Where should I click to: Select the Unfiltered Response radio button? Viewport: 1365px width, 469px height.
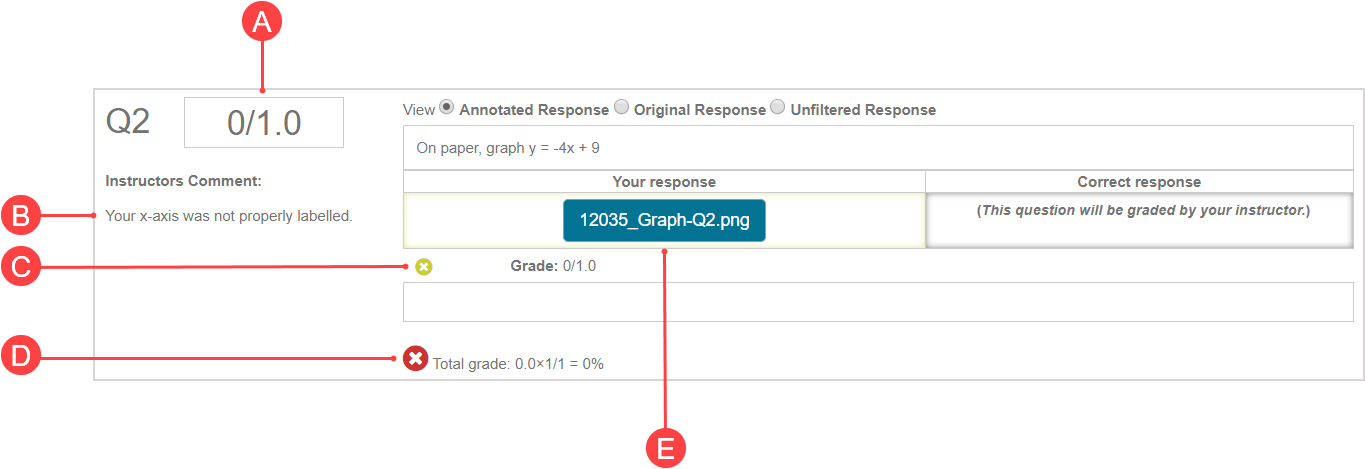pos(778,108)
